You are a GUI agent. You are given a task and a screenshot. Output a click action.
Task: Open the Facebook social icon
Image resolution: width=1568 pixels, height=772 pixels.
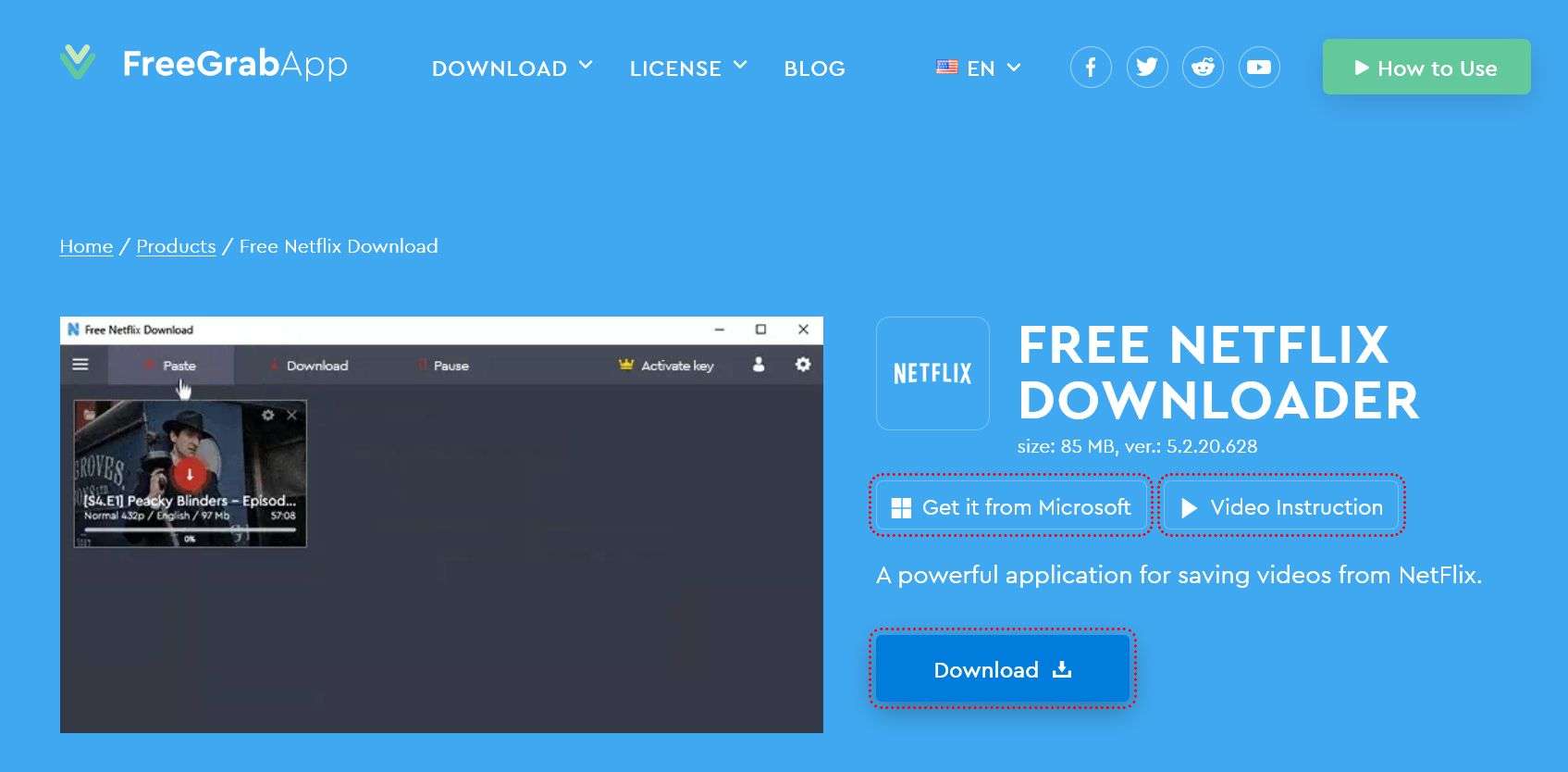coord(1091,68)
